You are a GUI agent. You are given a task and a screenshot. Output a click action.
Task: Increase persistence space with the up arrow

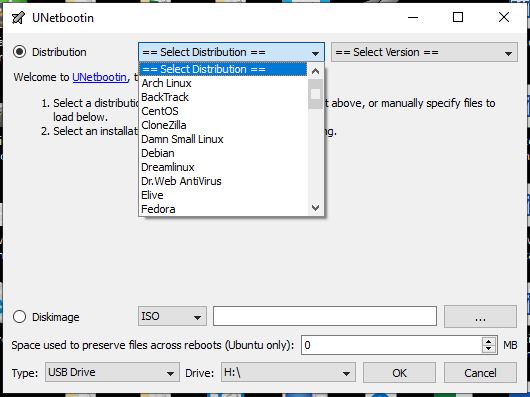[x=488, y=341]
